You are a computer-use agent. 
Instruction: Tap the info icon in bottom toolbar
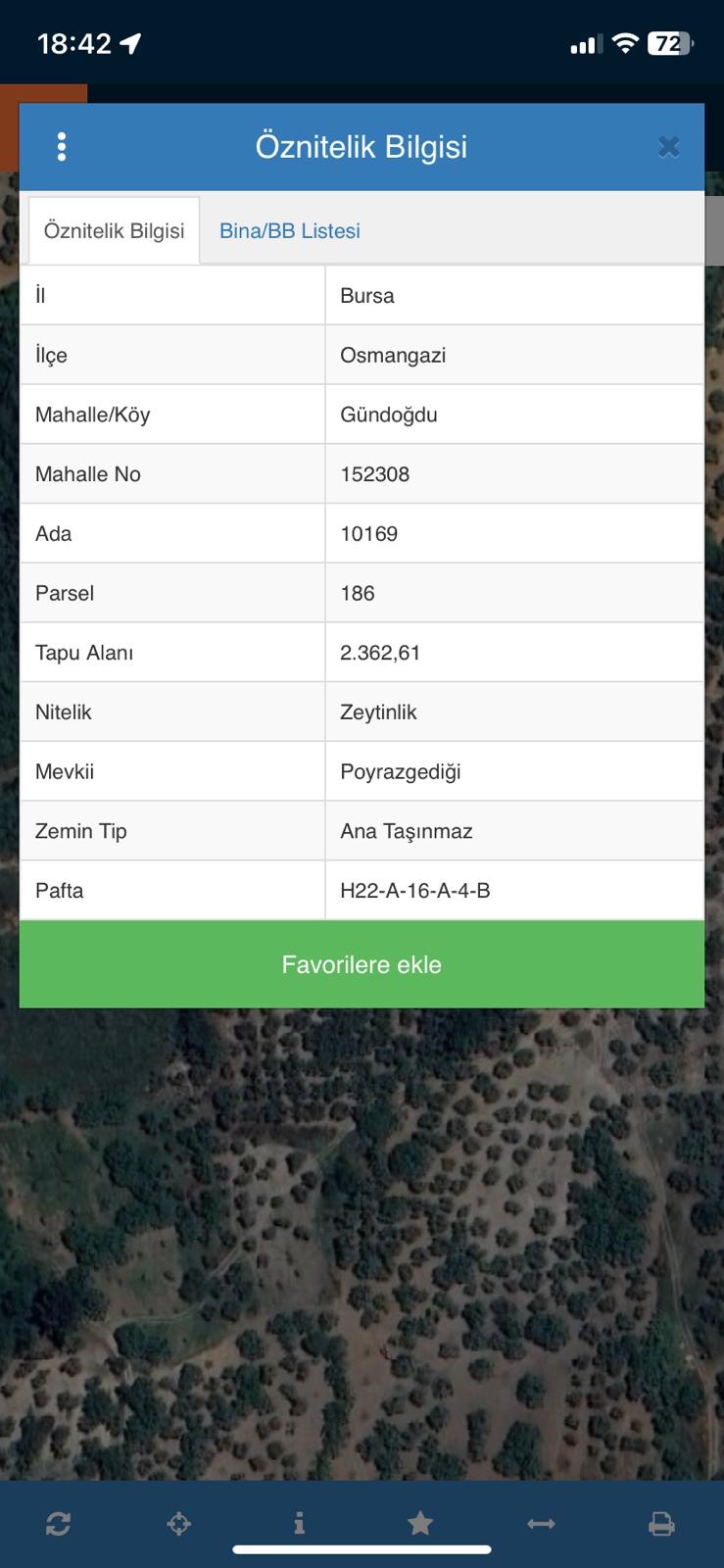(299, 1523)
